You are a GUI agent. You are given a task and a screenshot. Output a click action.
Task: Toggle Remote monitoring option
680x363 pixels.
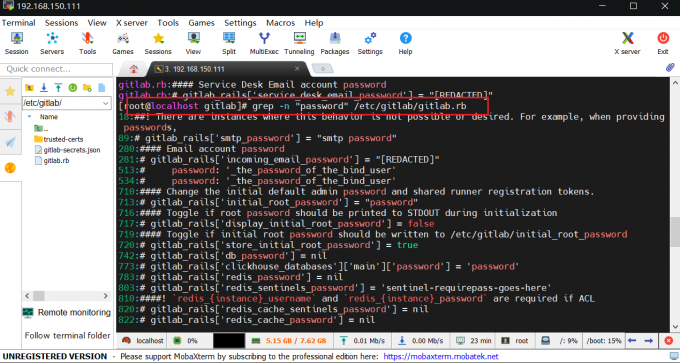point(67,313)
